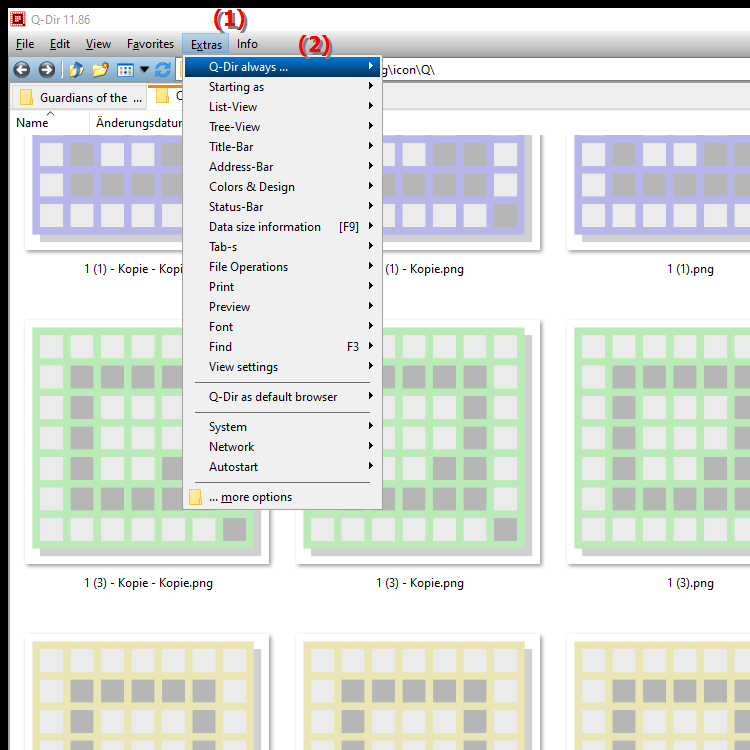Click the file name 1 (3) - Kopie.png
750x750 pixels.
point(419,583)
